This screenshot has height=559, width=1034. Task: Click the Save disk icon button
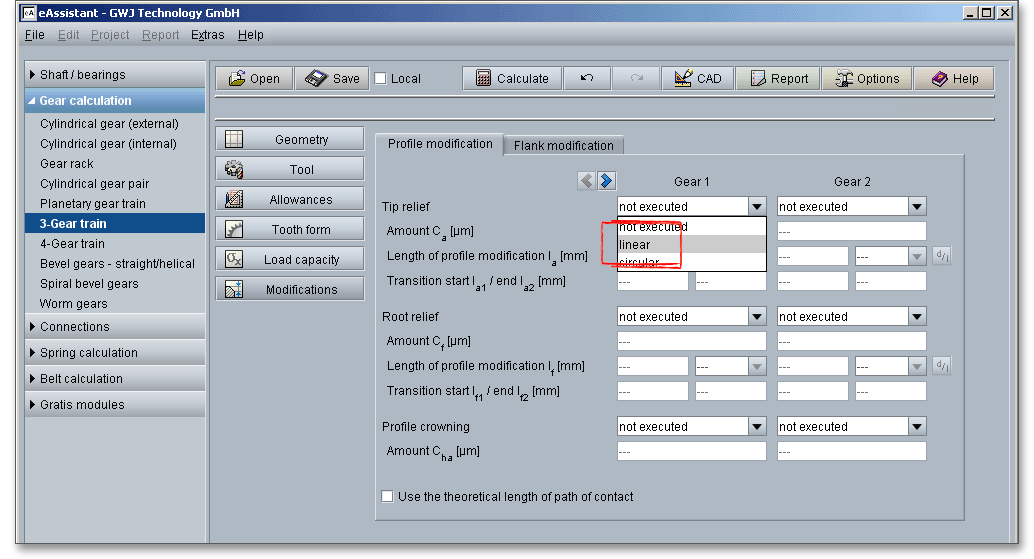click(x=332, y=79)
